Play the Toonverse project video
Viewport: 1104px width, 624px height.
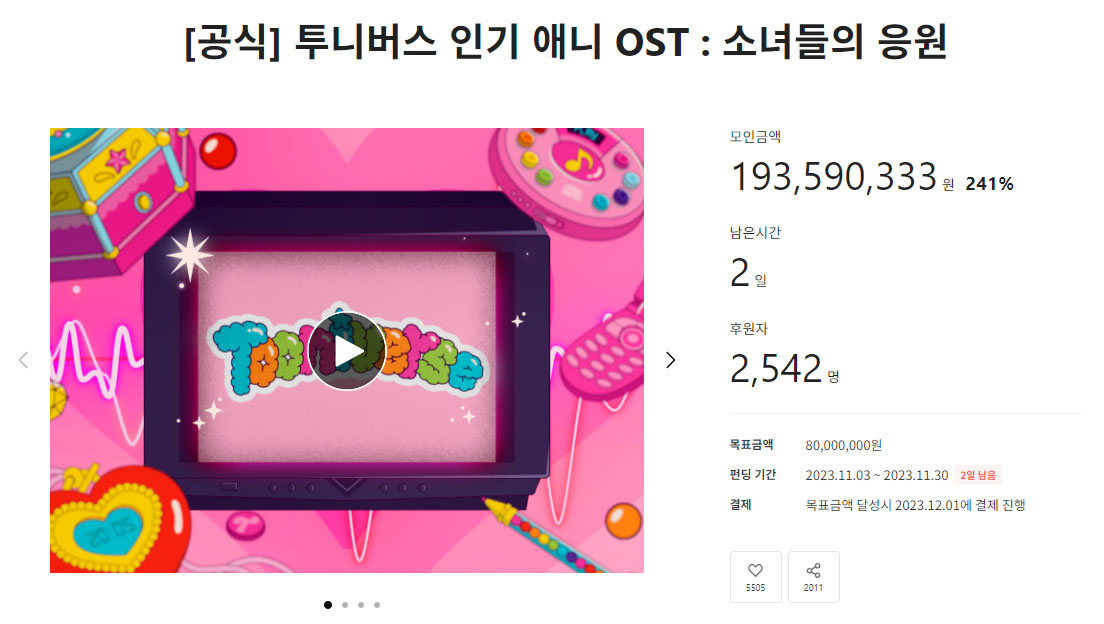(x=346, y=351)
